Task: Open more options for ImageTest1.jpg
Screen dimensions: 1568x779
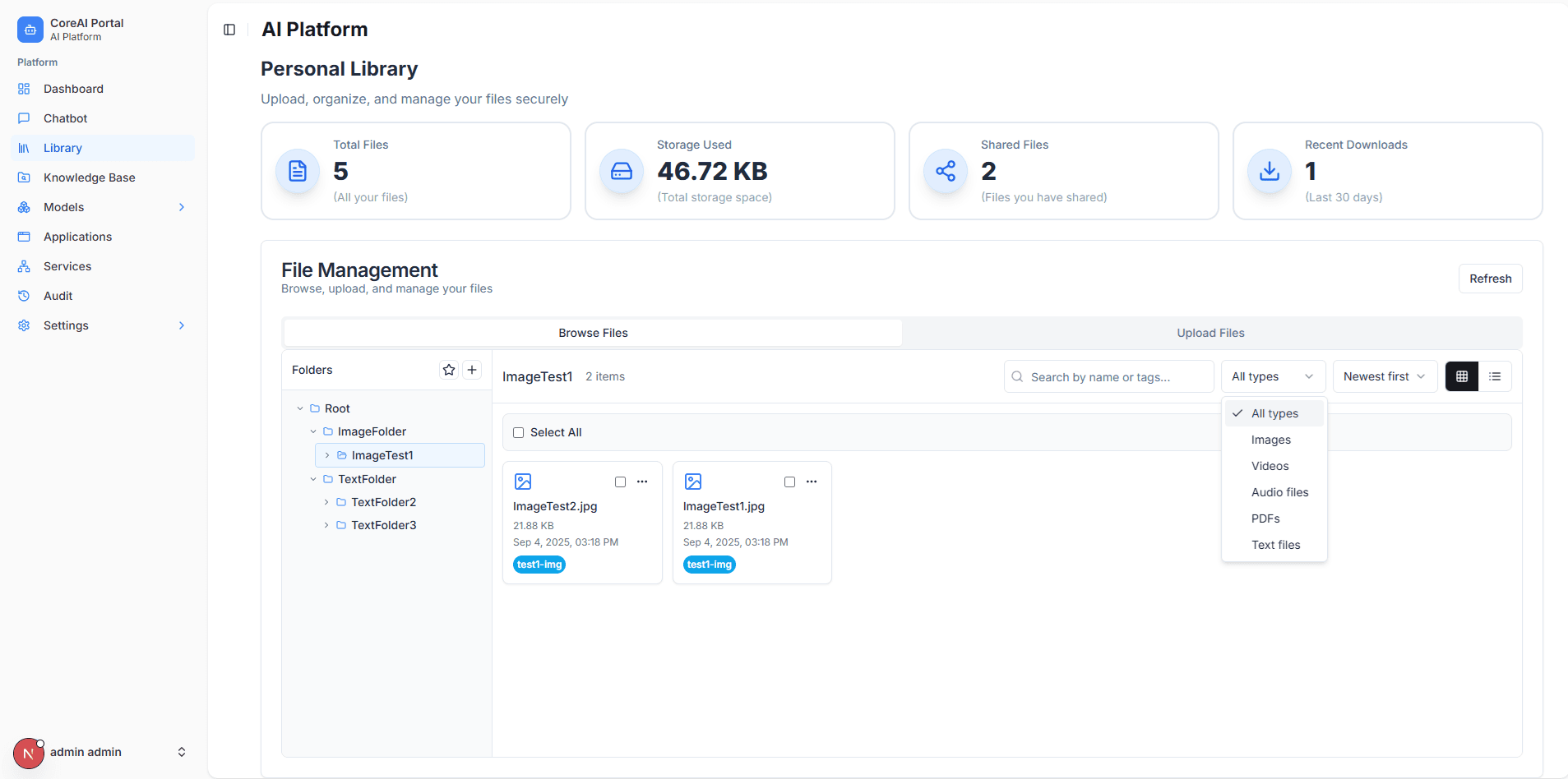Action: pos(812,482)
